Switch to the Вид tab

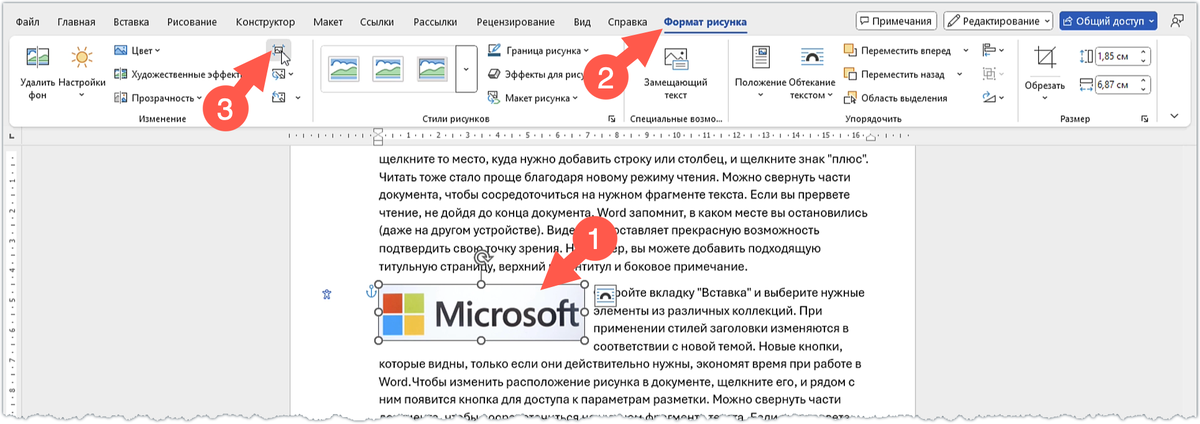[x=583, y=21]
